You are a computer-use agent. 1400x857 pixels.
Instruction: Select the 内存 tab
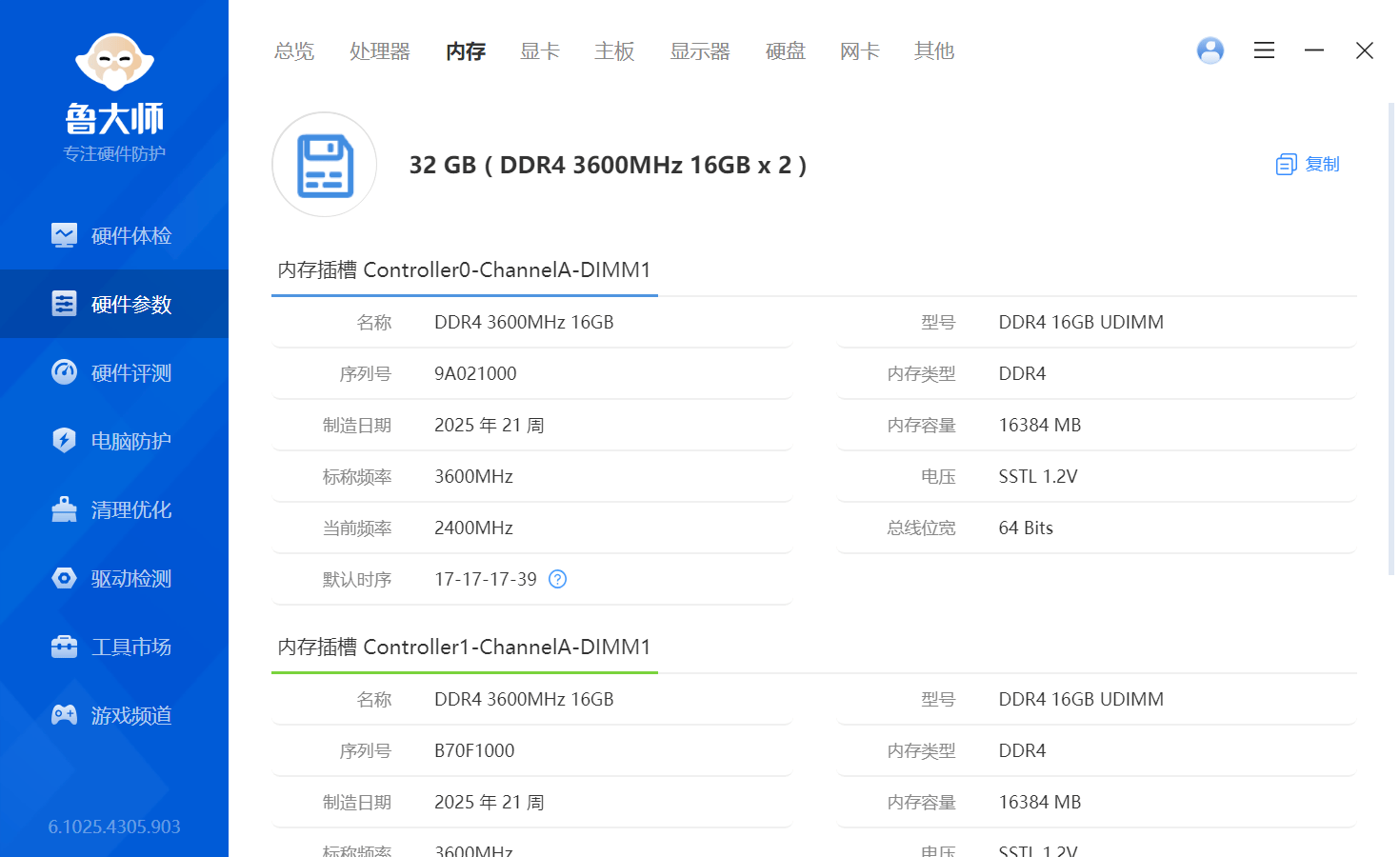466,51
